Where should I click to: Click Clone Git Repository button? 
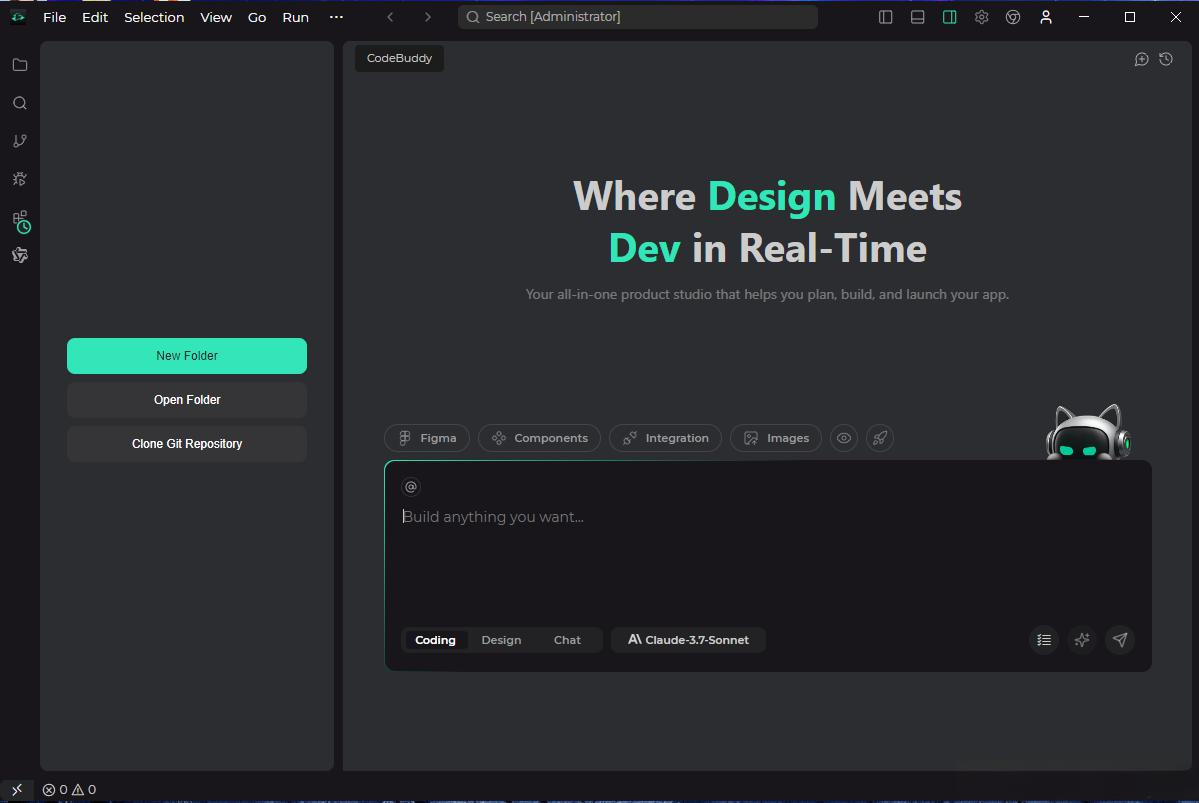(187, 444)
